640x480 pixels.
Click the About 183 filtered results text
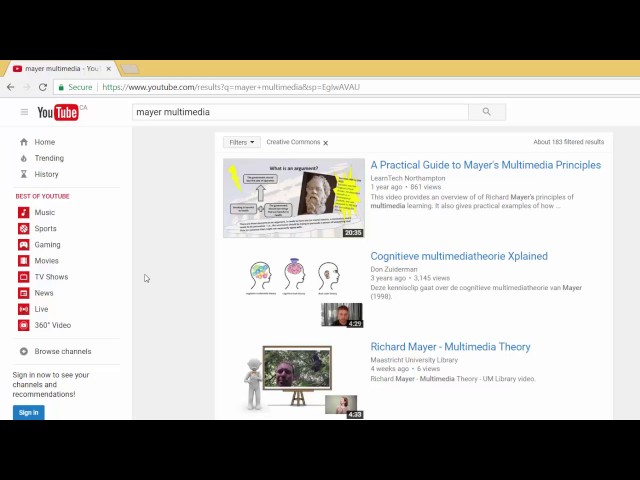click(569, 142)
